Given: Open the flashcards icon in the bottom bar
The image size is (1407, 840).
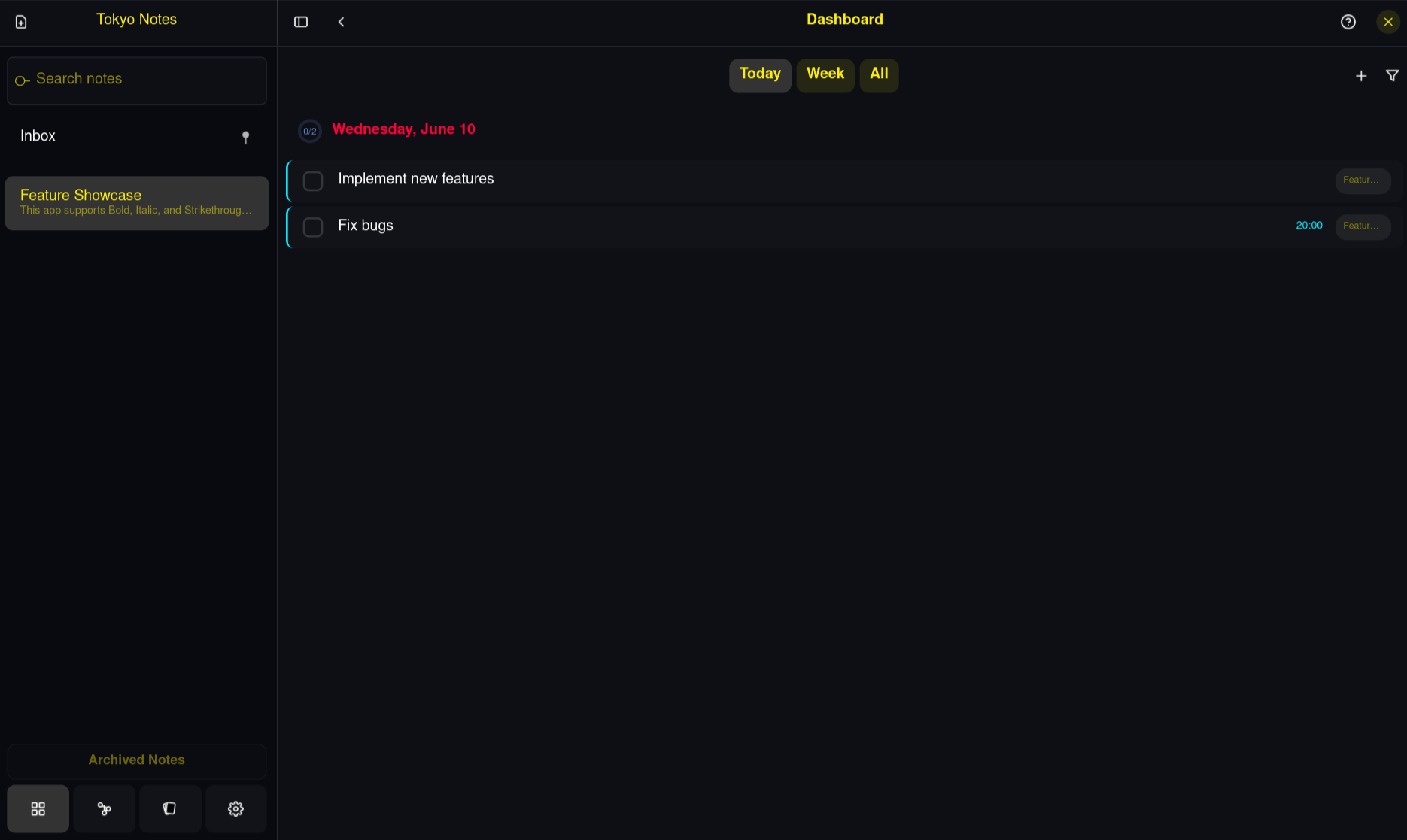Looking at the screenshot, I should coord(170,809).
